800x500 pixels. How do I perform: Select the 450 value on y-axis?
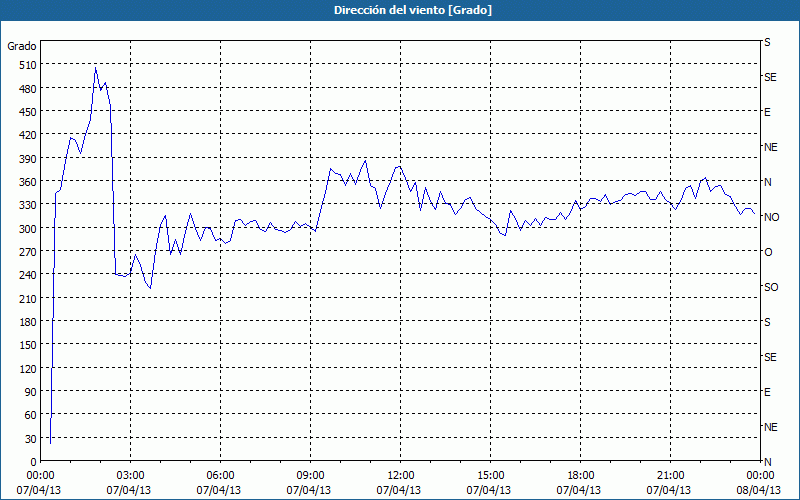point(28,112)
